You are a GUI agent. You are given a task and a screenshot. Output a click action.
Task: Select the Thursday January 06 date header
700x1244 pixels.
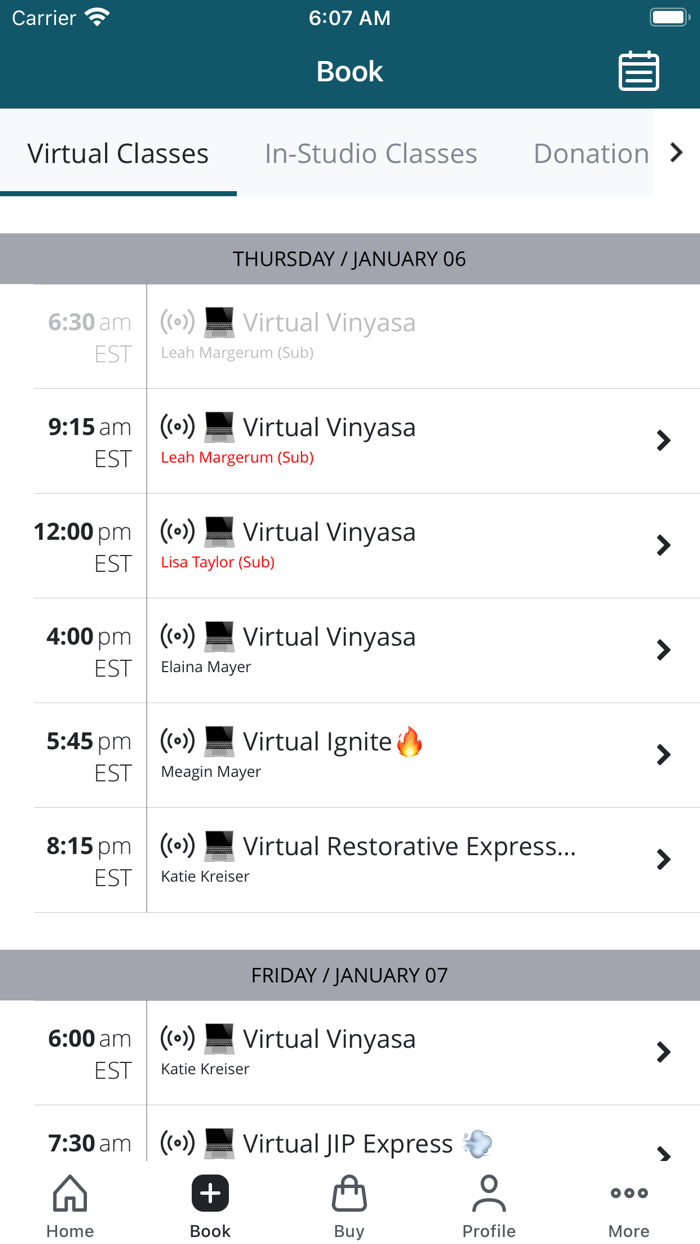click(x=350, y=259)
